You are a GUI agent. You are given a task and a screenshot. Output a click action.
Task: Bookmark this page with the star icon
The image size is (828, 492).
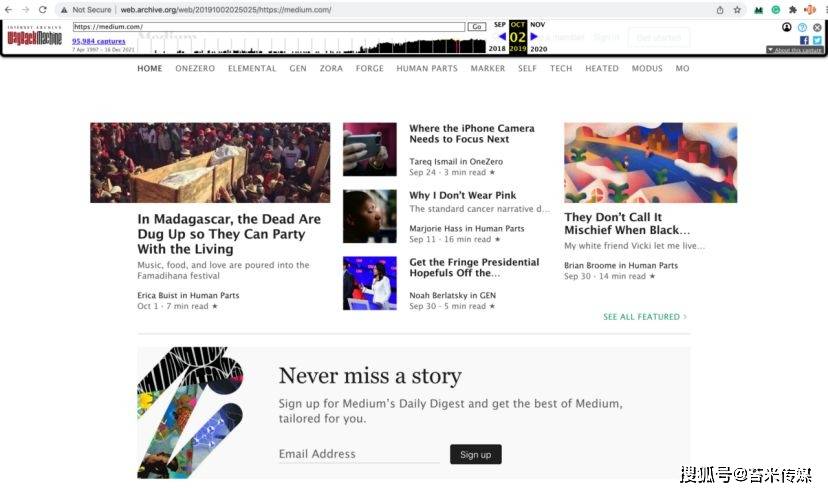pos(737,10)
